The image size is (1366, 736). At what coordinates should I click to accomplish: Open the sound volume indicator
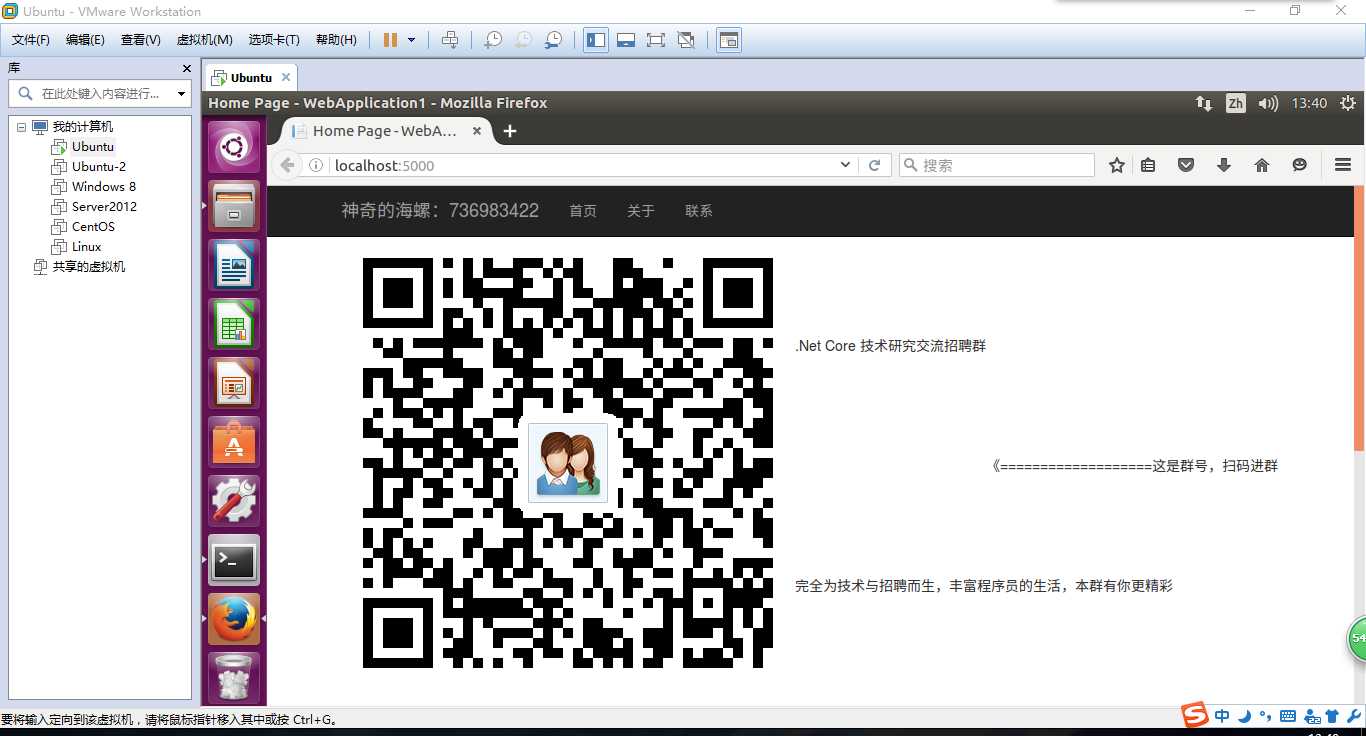click(x=1268, y=103)
